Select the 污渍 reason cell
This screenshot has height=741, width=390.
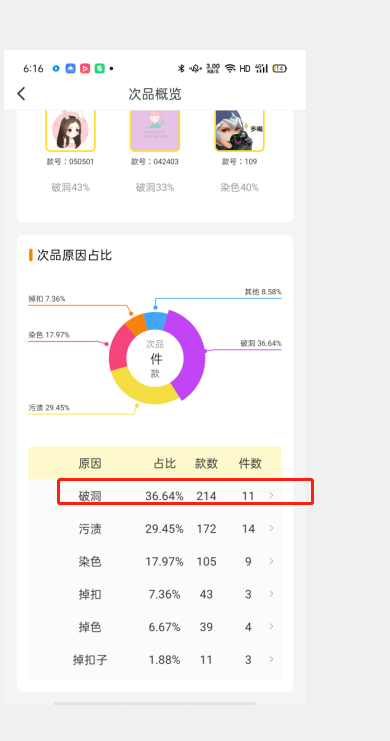[x=90, y=529]
